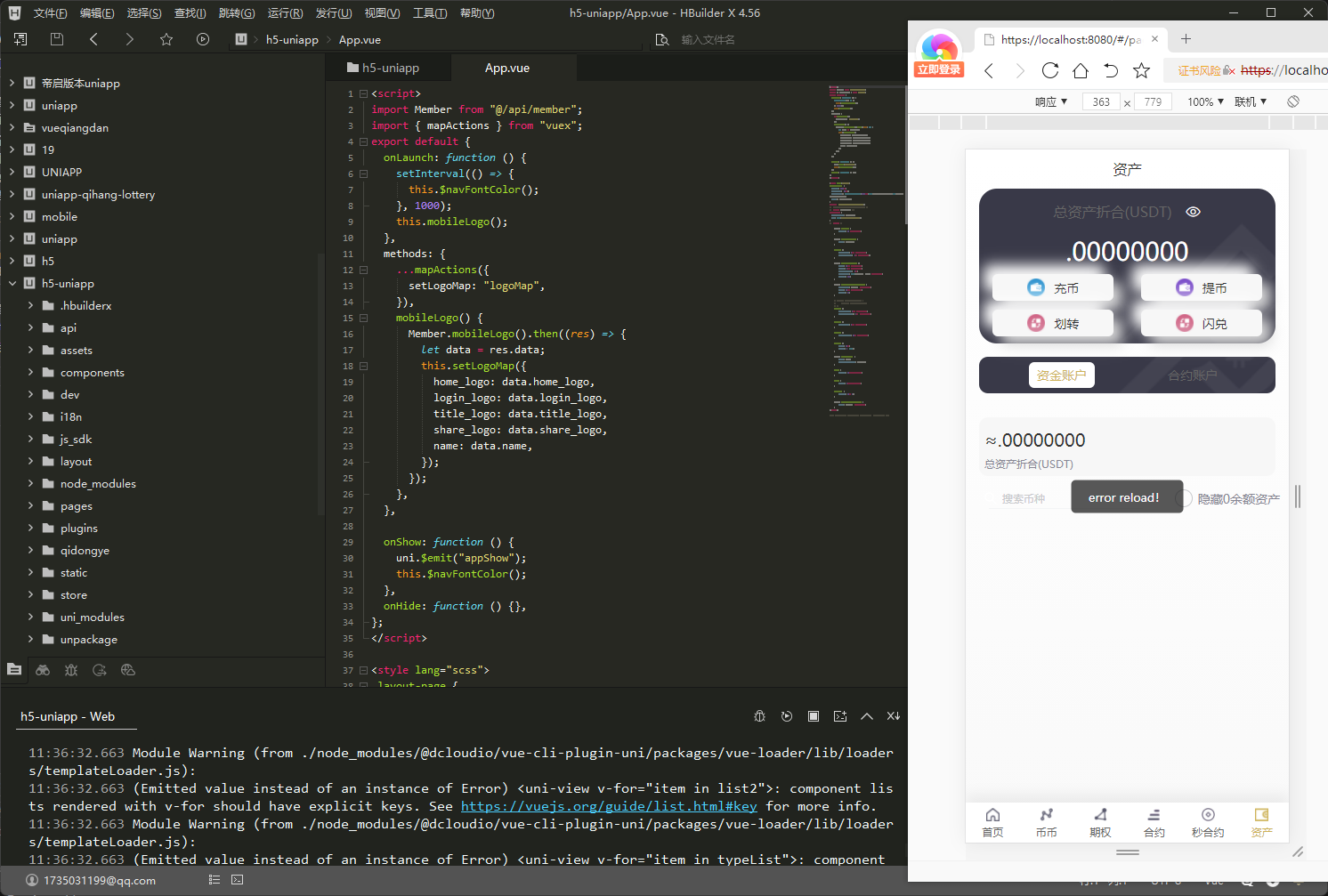Close the console with the X icon
The image size is (1328, 896).
pyautogui.click(x=894, y=716)
